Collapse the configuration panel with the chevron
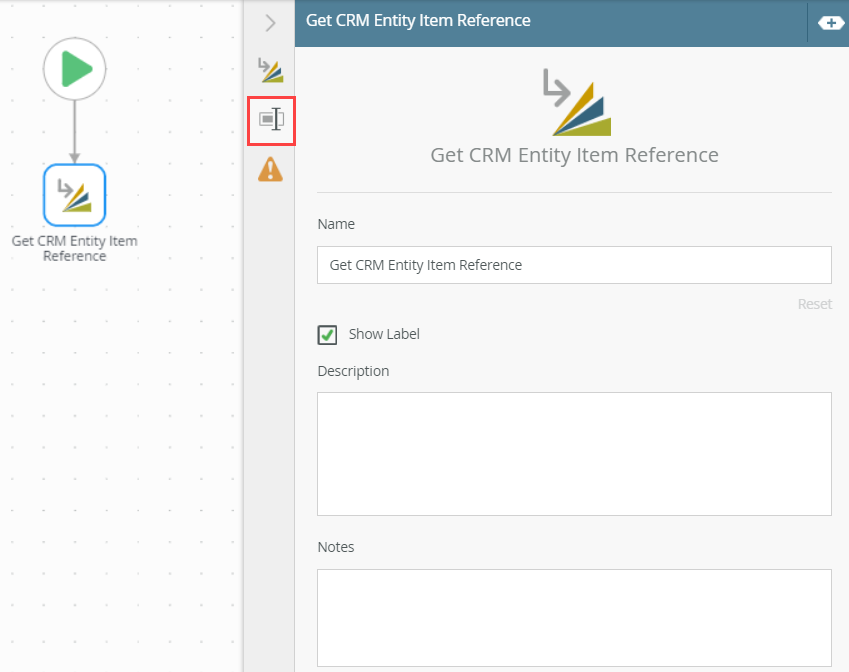 pos(270,22)
